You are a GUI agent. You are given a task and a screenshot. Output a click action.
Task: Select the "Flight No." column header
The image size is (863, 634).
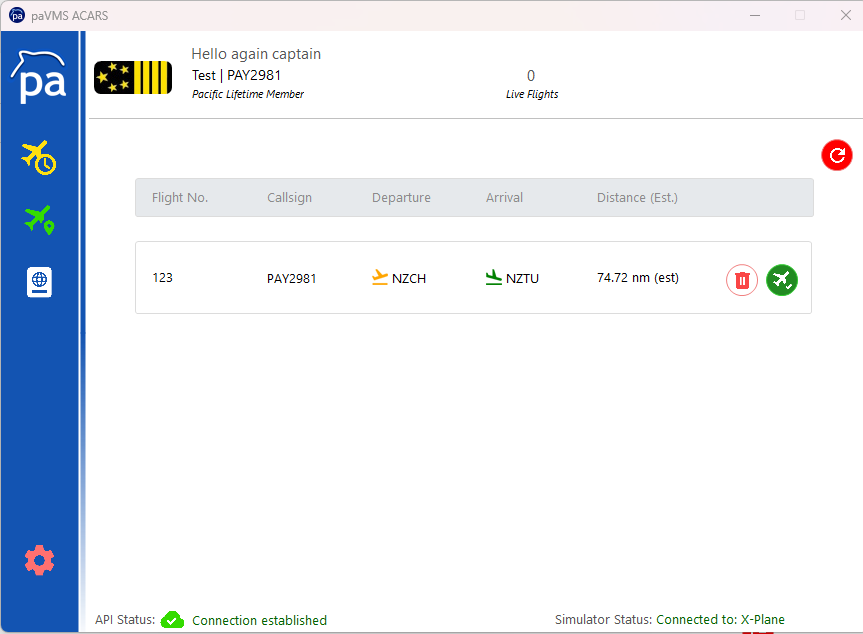tap(180, 198)
